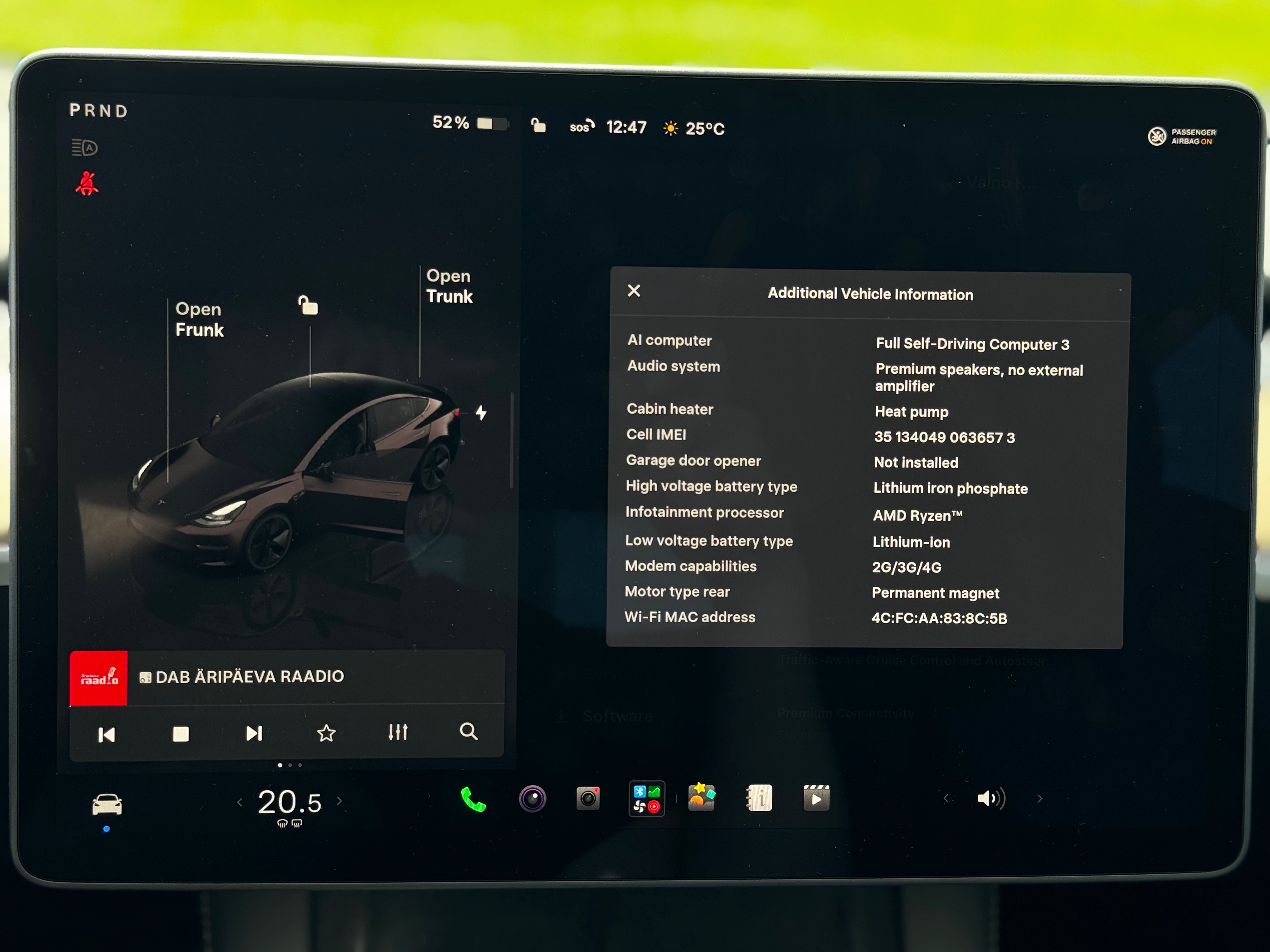The height and width of the screenshot is (952, 1270).
Task: Tap the PRND gear indicator
Action: click(99, 111)
